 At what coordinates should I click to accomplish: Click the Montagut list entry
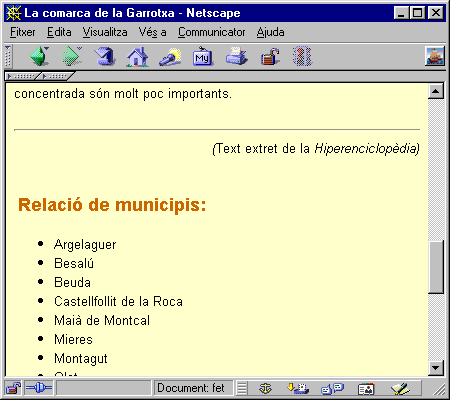pyautogui.click(x=81, y=359)
